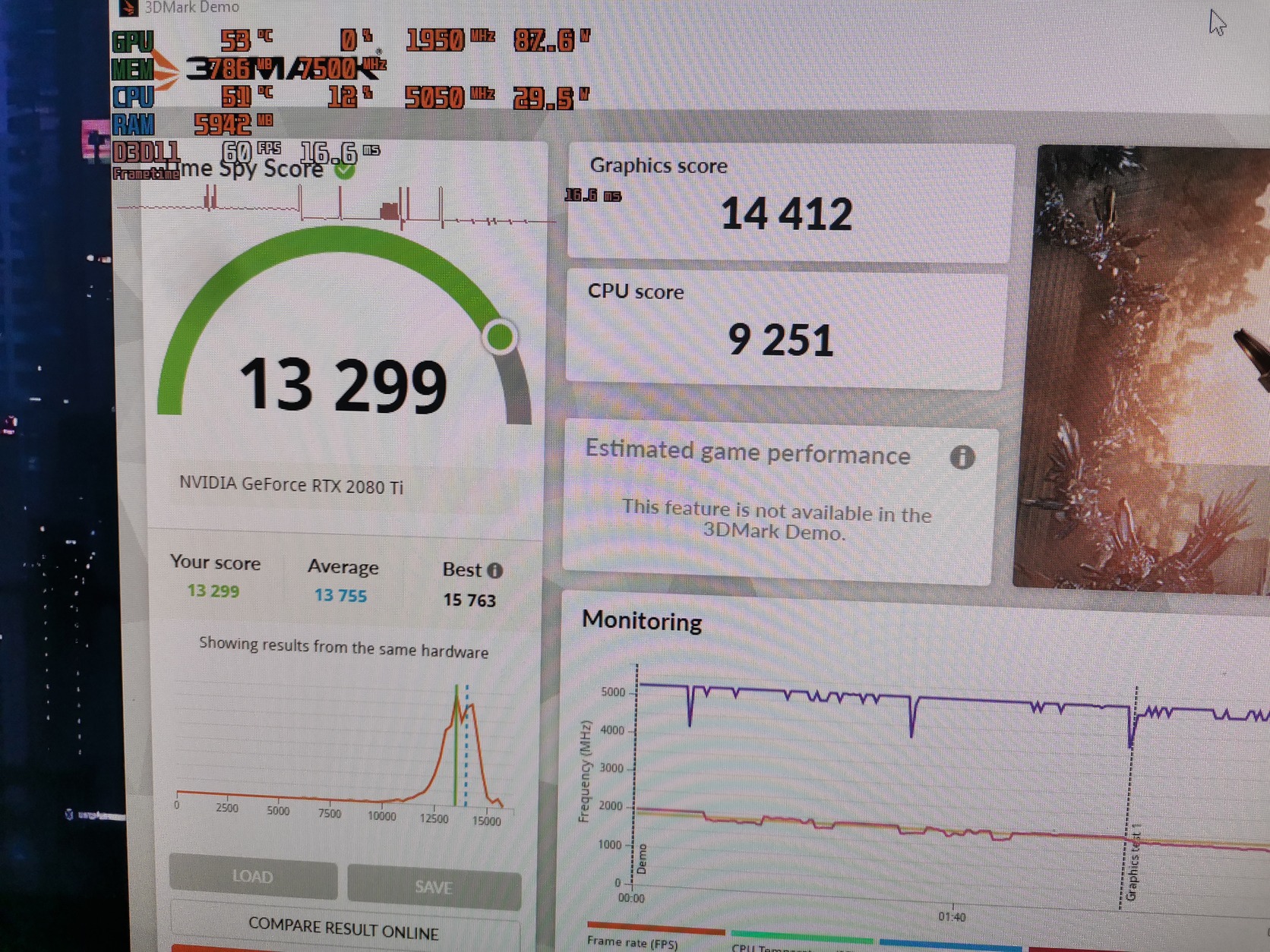
Task: Click the Estimated game performance heading
Action: point(747,452)
